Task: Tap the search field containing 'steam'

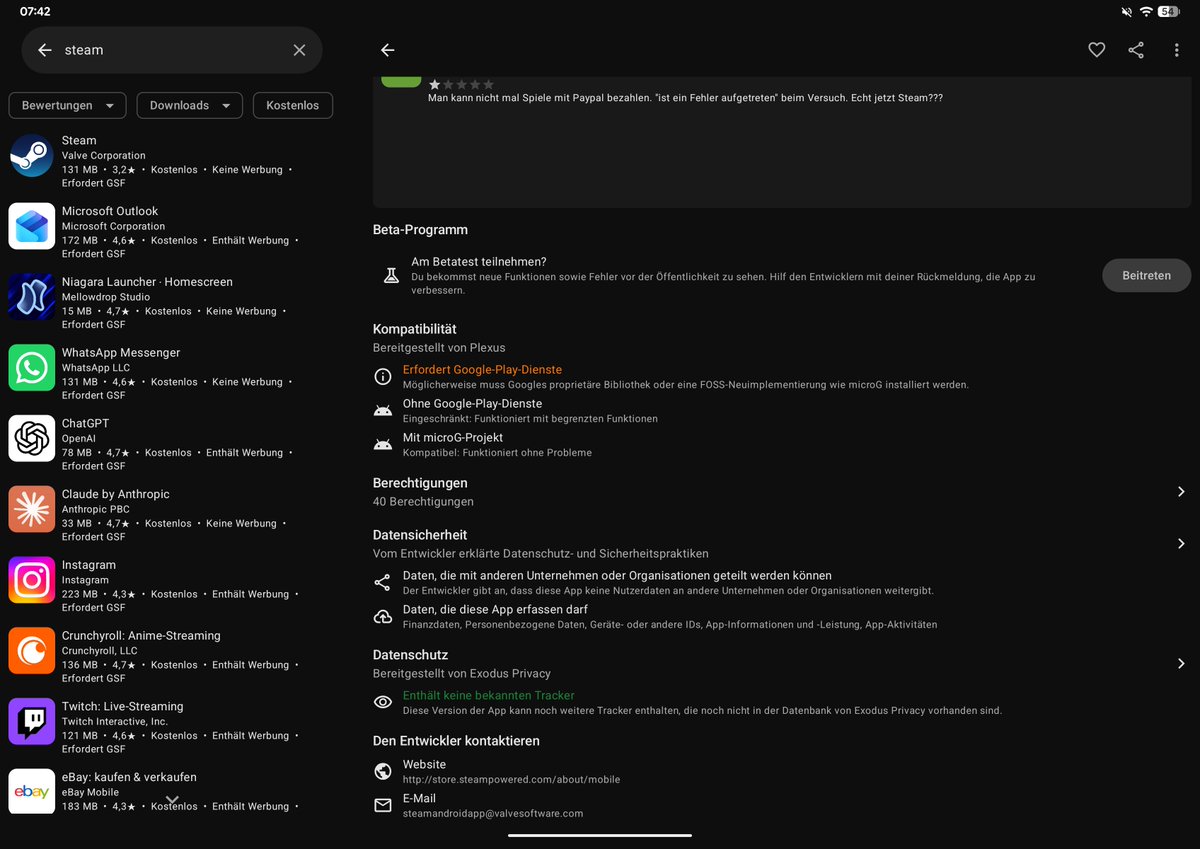Action: pyautogui.click(x=172, y=50)
